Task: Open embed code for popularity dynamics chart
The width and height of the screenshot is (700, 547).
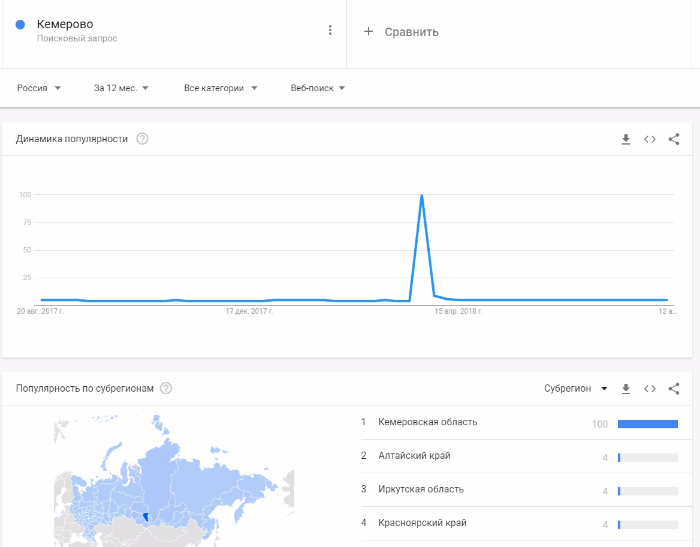Action: [650, 139]
